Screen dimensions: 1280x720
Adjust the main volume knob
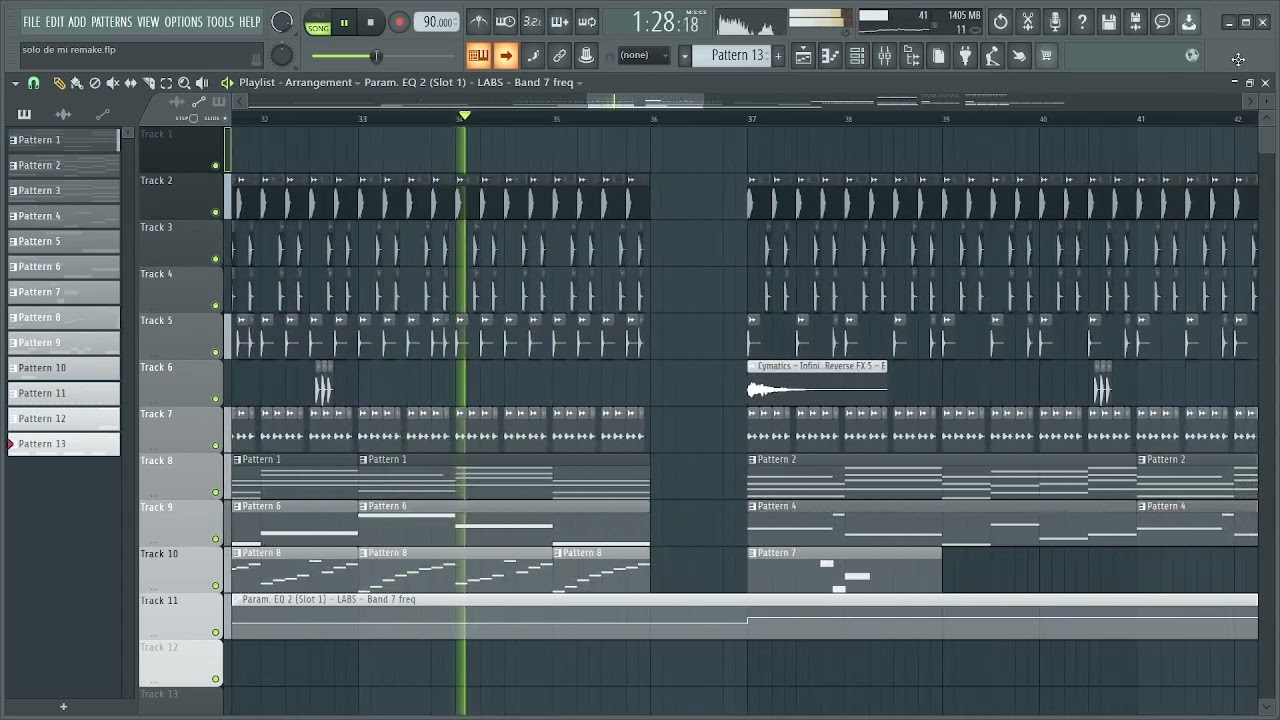tap(283, 22)
